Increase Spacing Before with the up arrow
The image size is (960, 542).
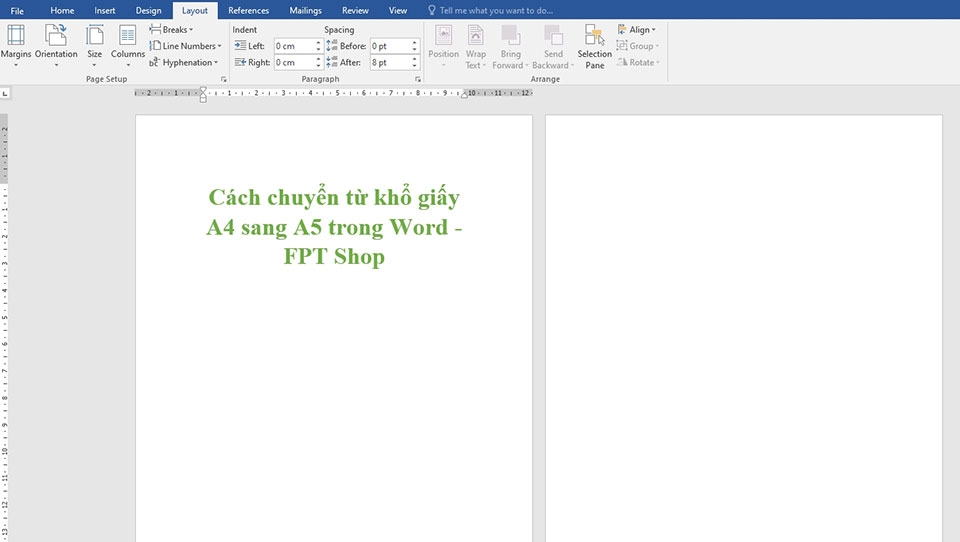414,43
